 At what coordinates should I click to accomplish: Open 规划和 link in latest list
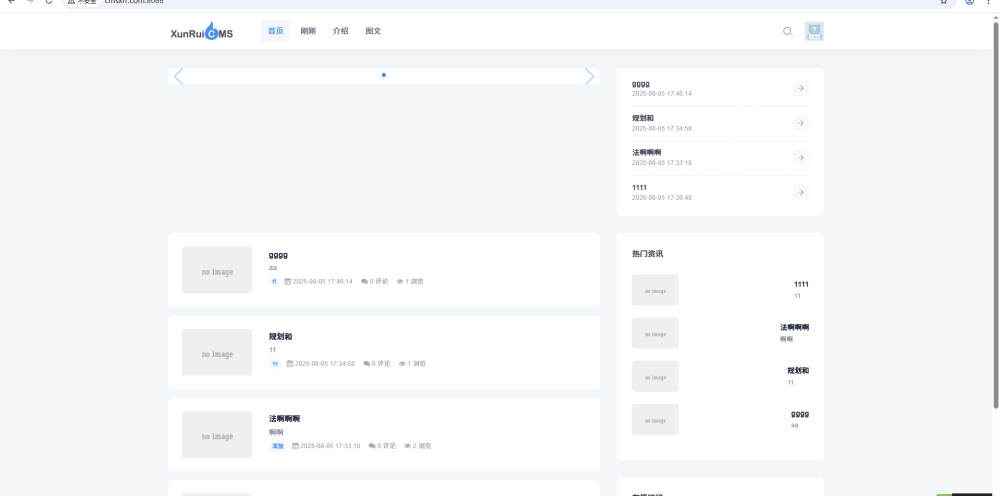click(x=643, y=119)
